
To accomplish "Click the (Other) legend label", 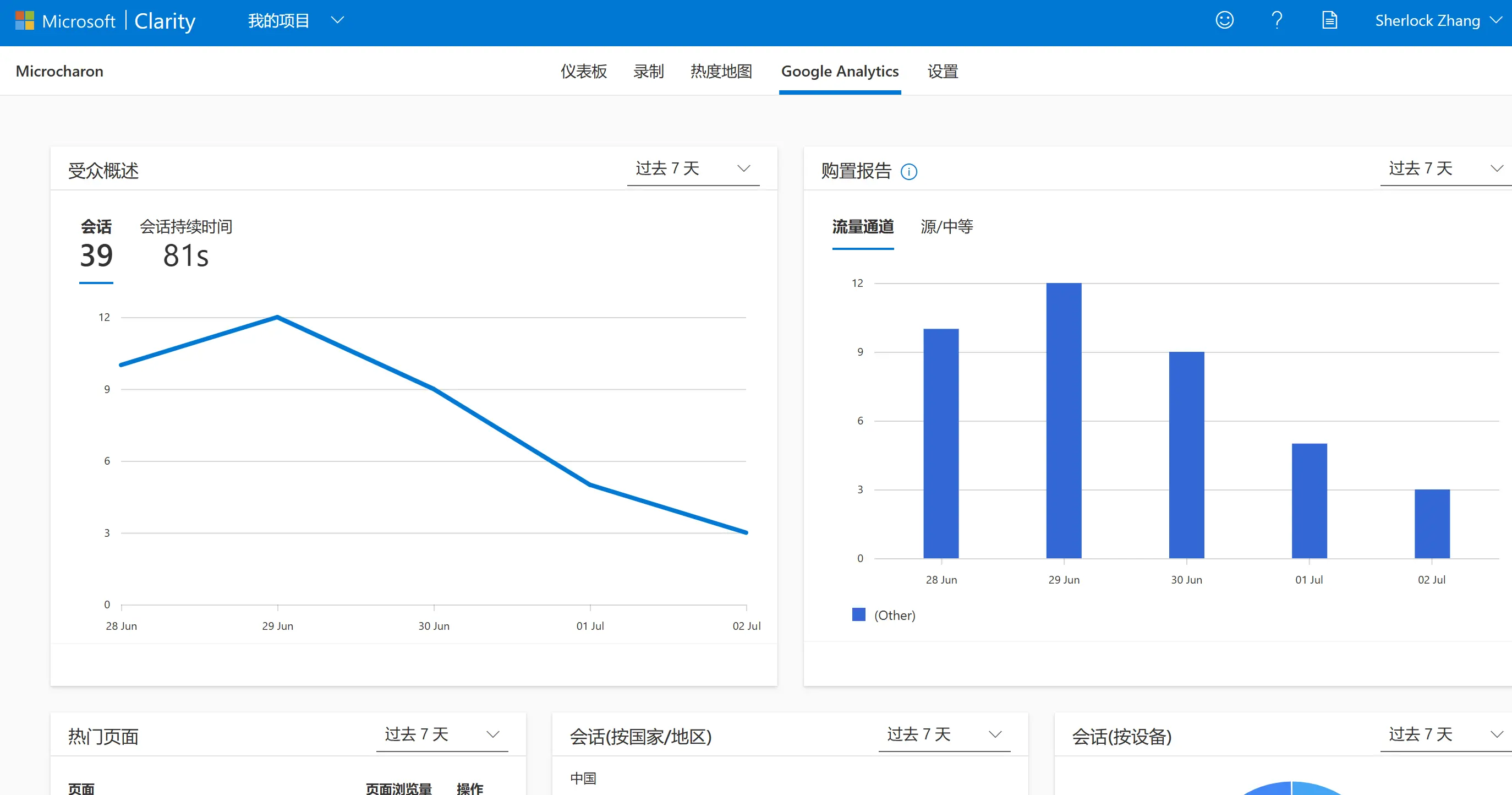I will click(x=895, y=616).
